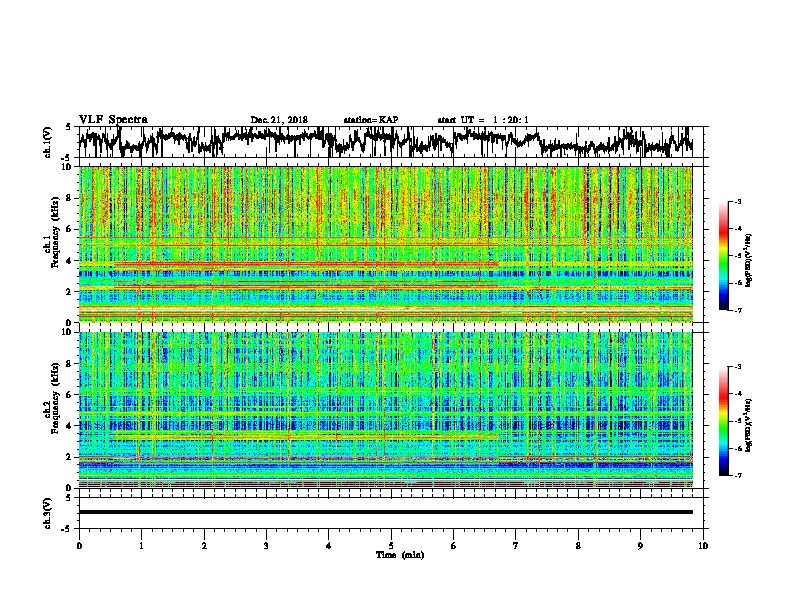
Task: Click the "4" tick label on time axis
Action: pos(328,546)
